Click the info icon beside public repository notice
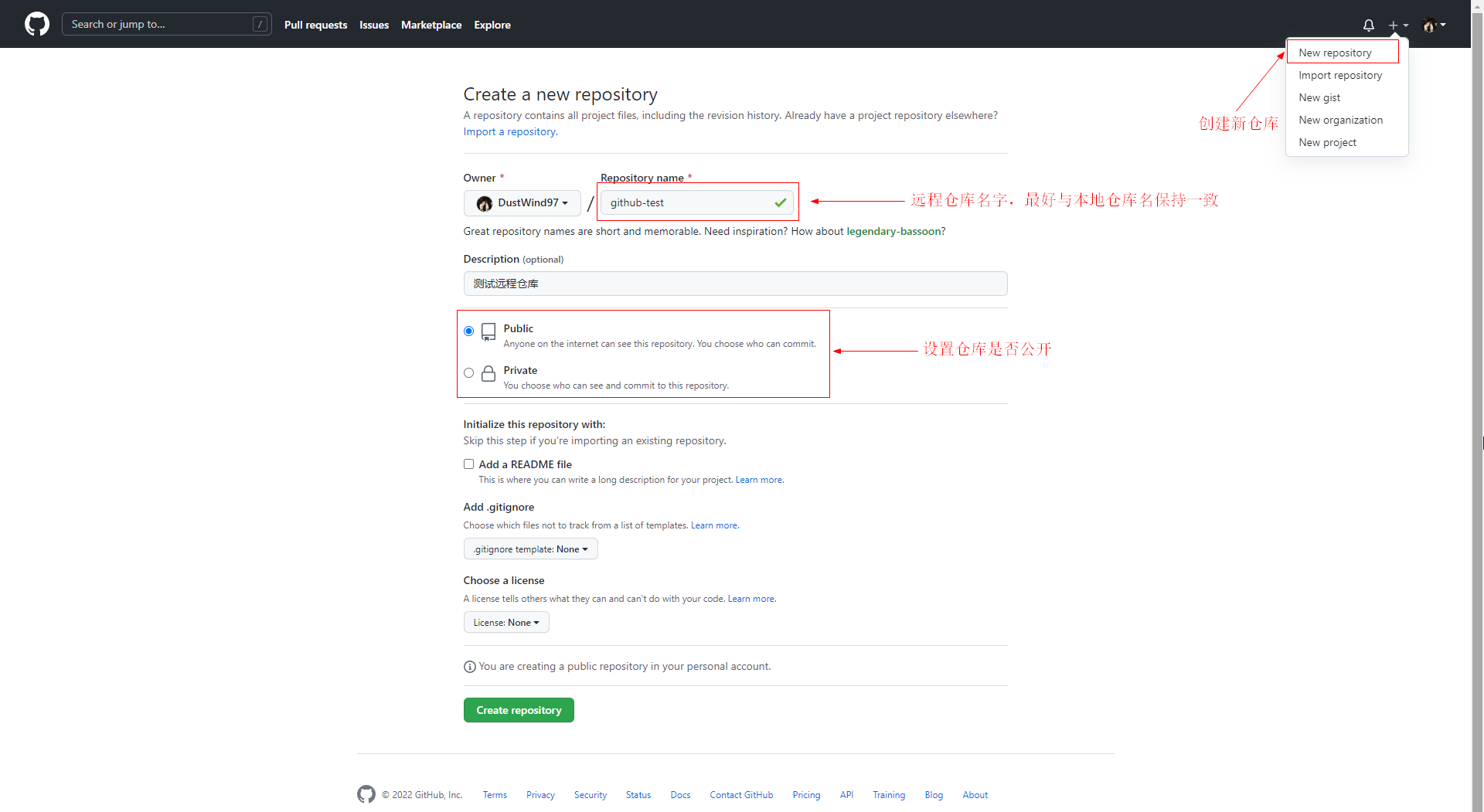 [x=469, y=667]
